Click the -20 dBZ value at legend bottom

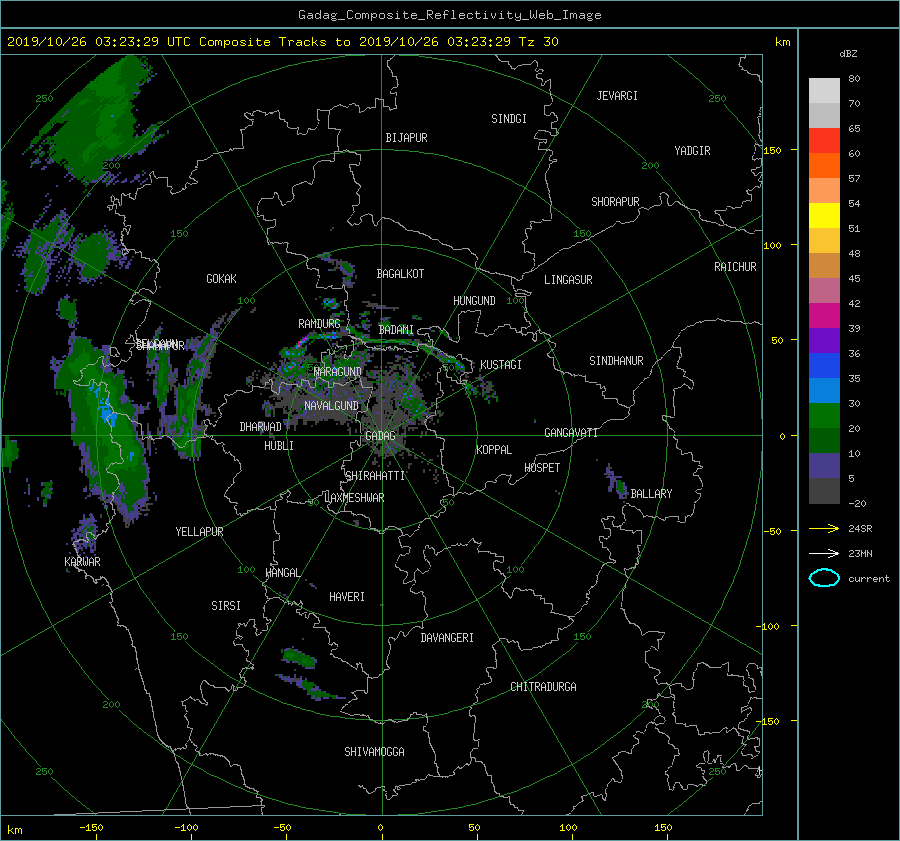click(x=857, y=503)
